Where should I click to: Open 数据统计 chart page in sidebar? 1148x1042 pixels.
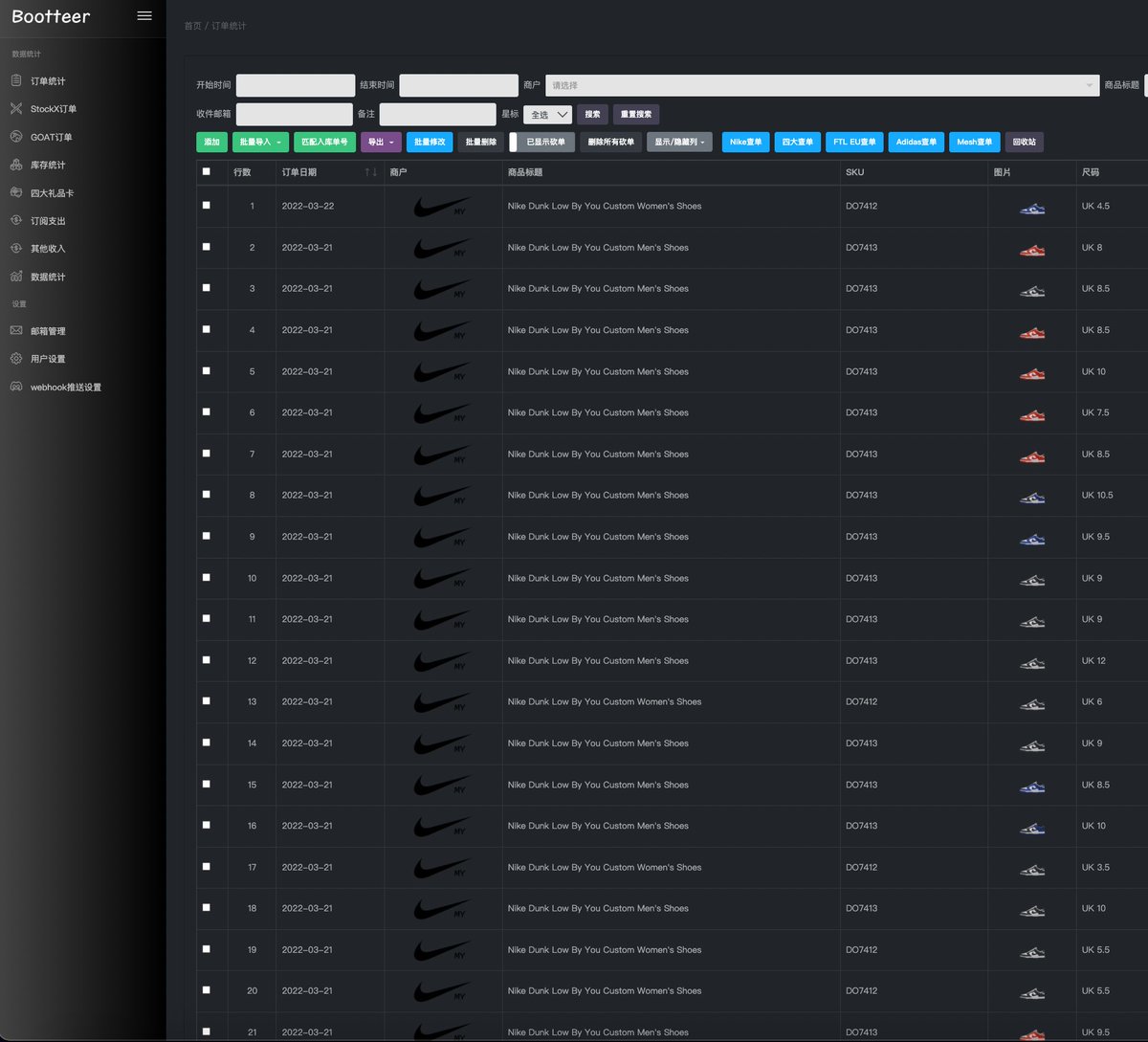tap(48, 277)
